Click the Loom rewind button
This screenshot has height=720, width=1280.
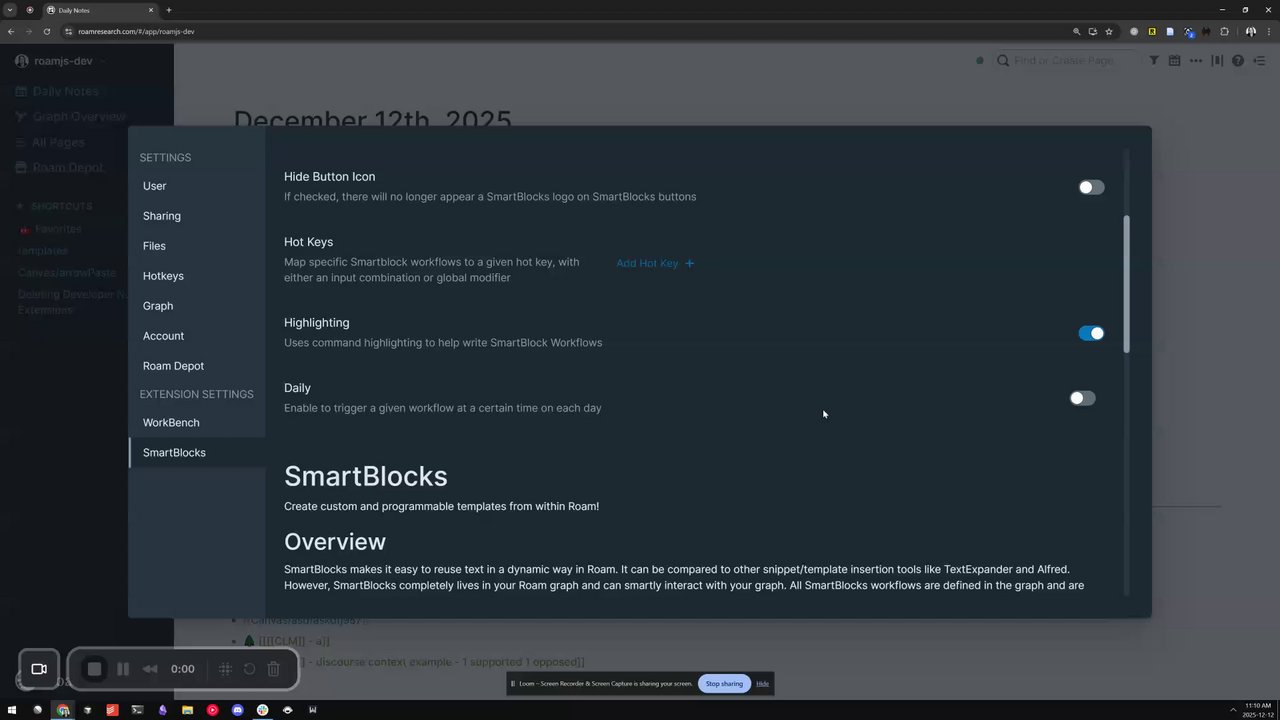click(150, 669)
